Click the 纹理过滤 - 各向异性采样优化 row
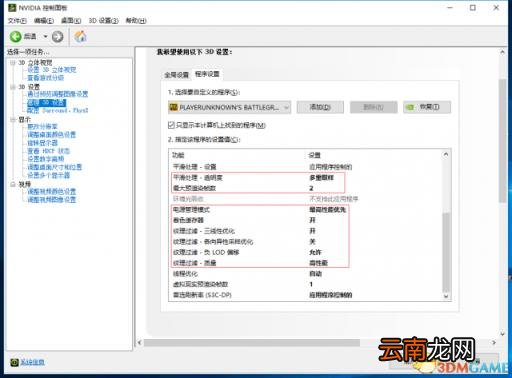This screenshot has width=512, height=378. tap(305, 241)
